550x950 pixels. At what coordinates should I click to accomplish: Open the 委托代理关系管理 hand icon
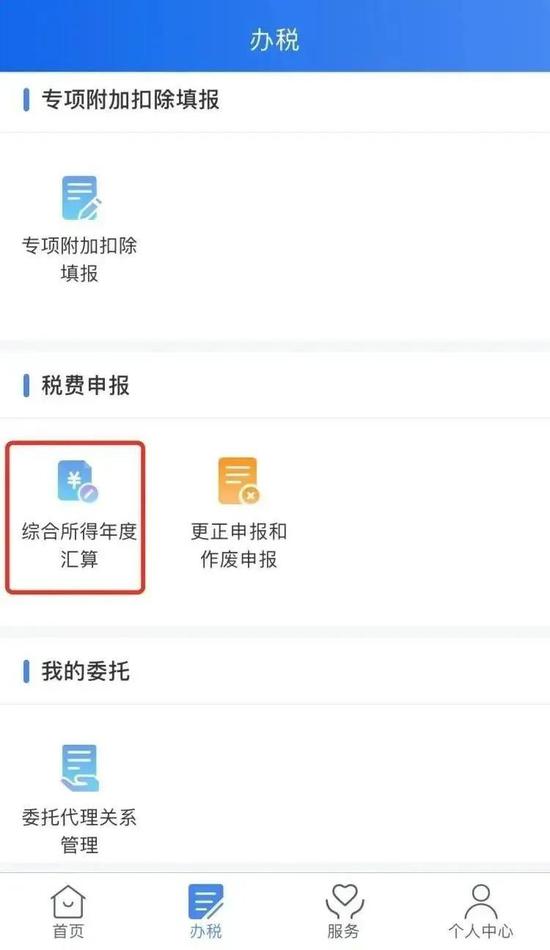(x=80, y=768)
